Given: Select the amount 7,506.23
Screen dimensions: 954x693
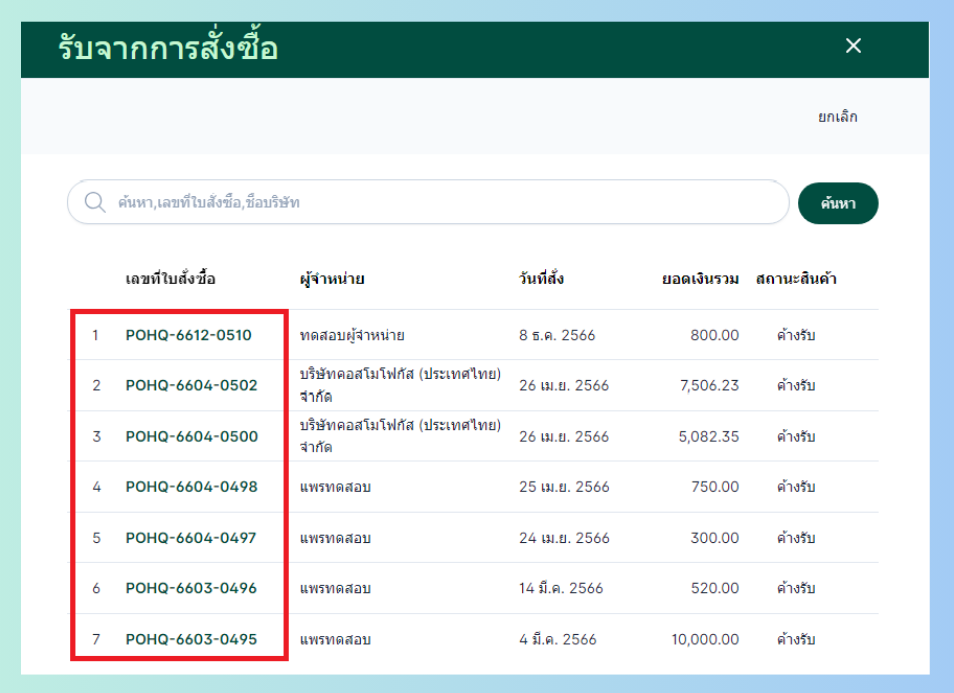Looking at the screenshot, I should [x=709, y=385].
